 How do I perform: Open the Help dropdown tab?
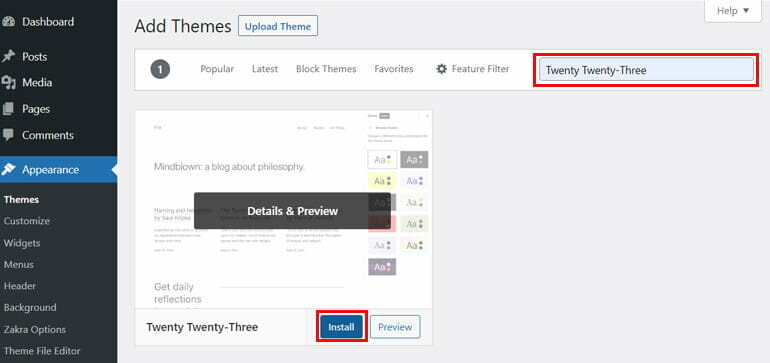pos(733,11)
